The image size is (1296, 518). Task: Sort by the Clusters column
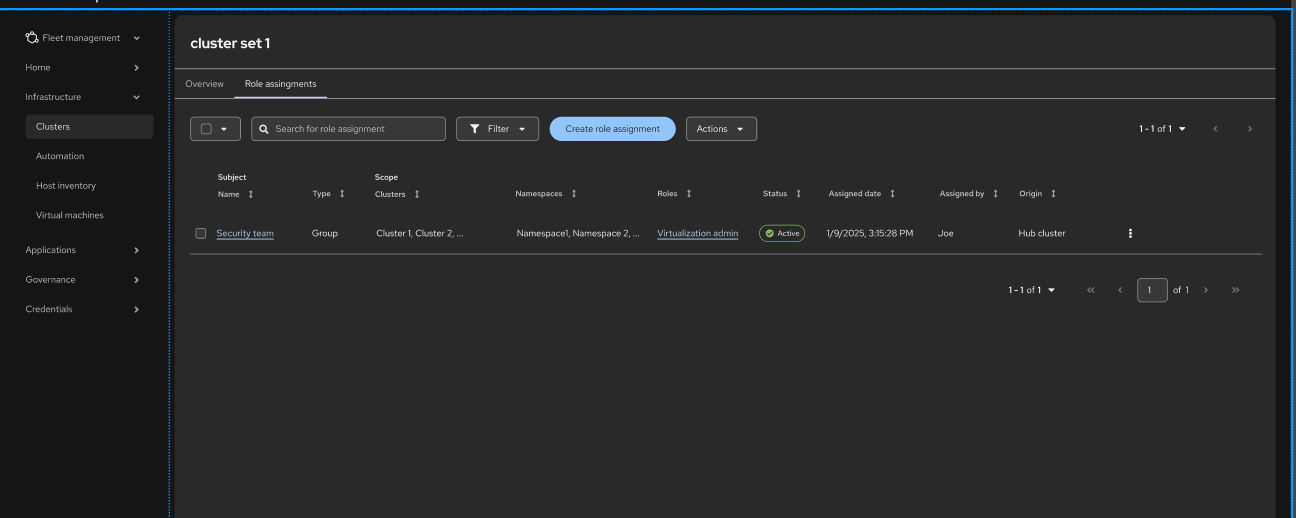(x=398, y=194)
